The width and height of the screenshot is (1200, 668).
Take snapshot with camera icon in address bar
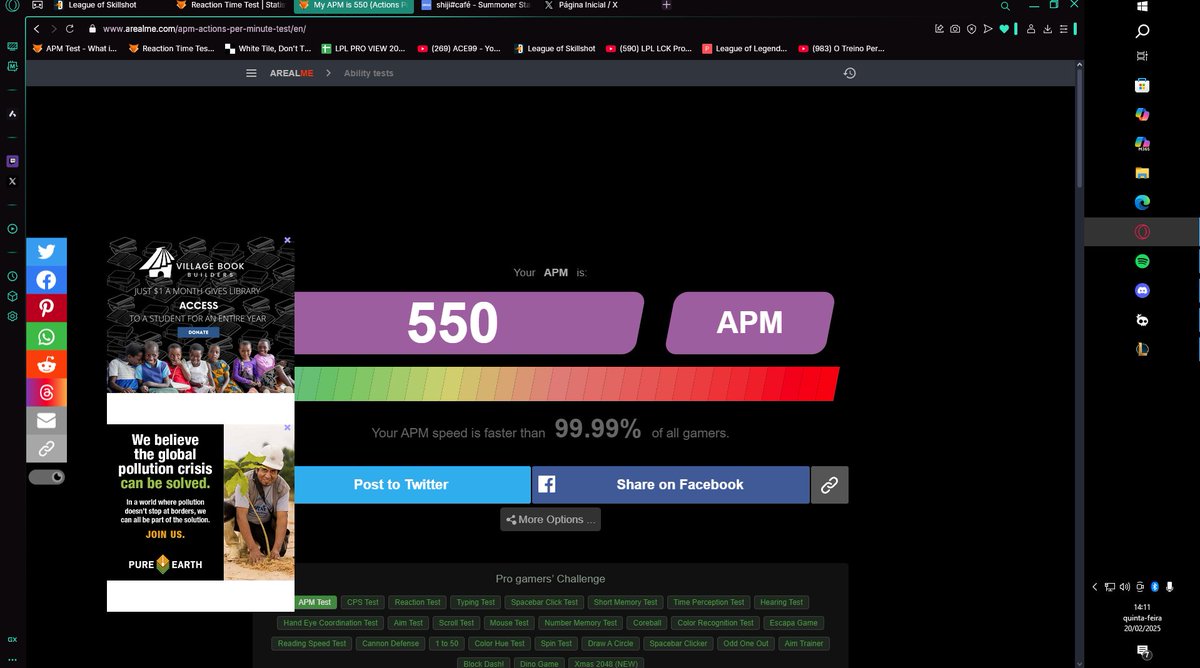click(x=955, y=29)
